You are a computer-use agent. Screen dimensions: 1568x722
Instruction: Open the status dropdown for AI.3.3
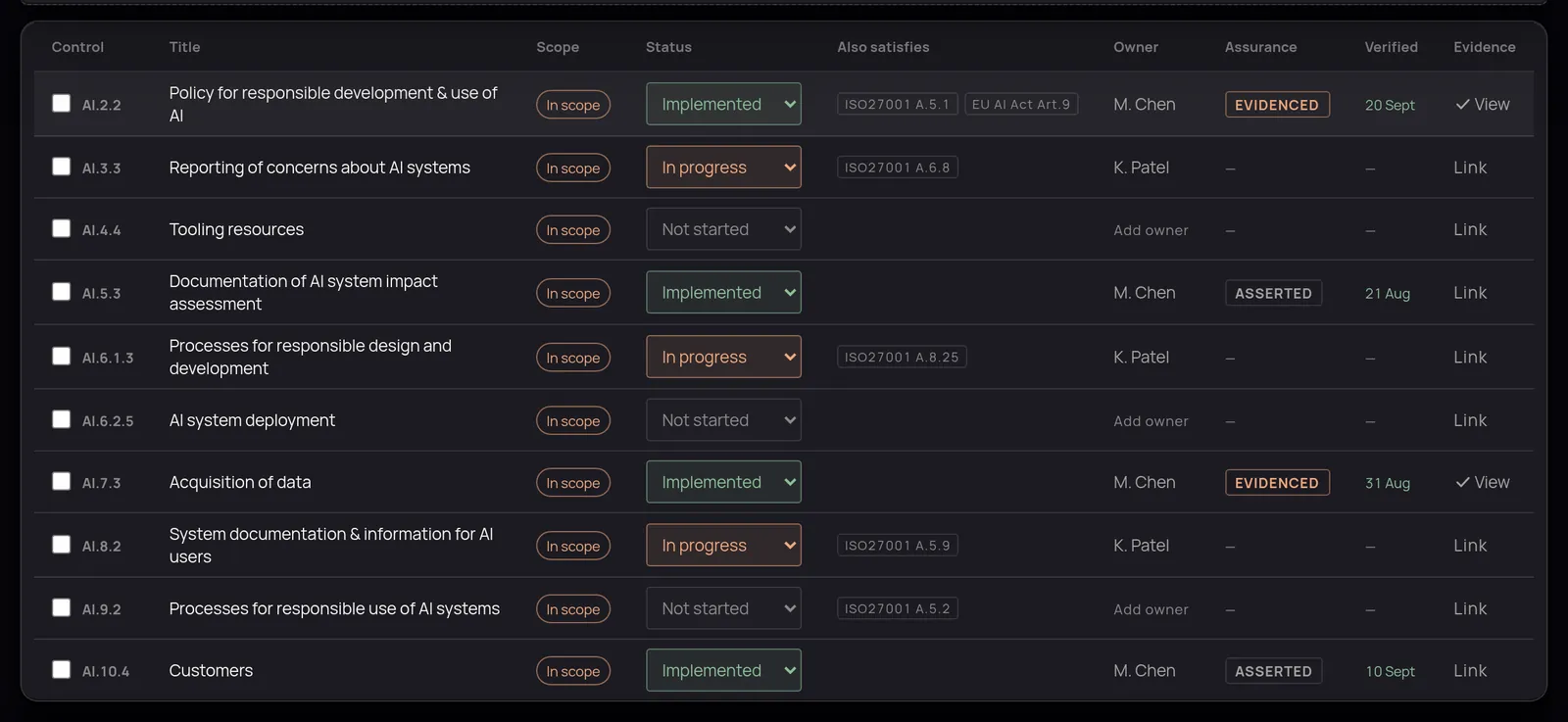coord(723,168)
